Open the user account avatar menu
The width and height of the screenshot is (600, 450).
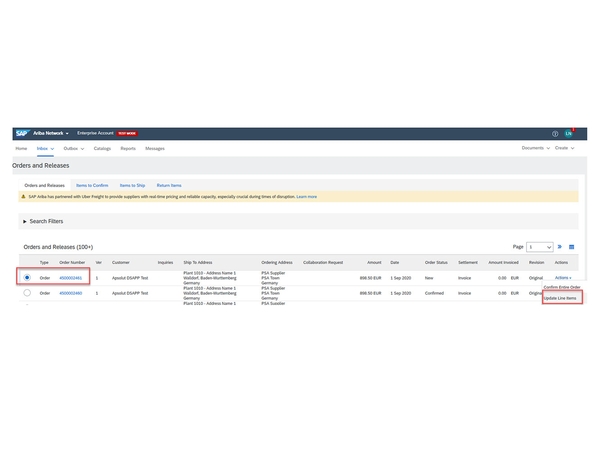point(569,133)
